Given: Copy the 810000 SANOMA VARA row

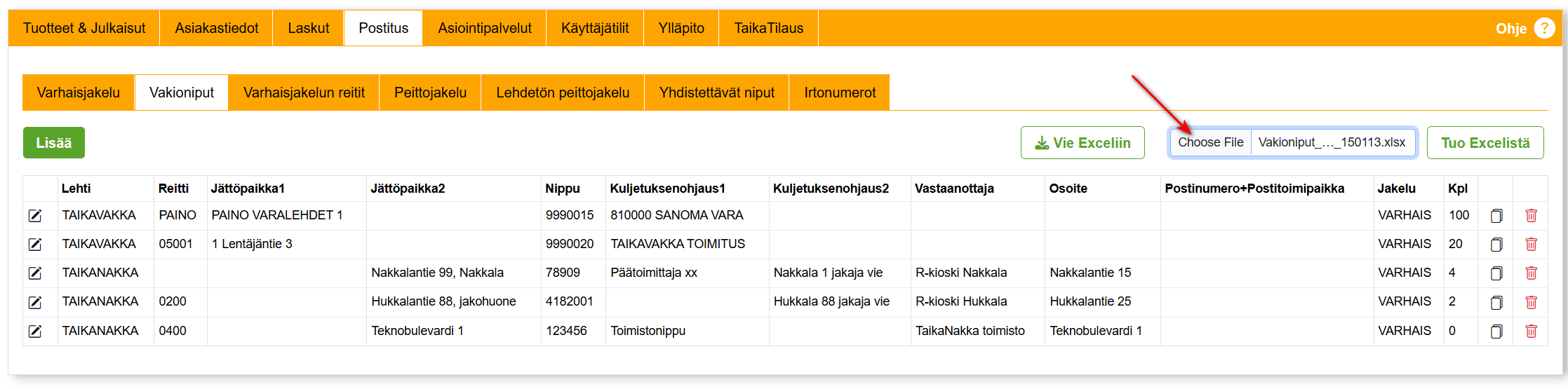Looking at the screenshot, I should pos(1496,216).
